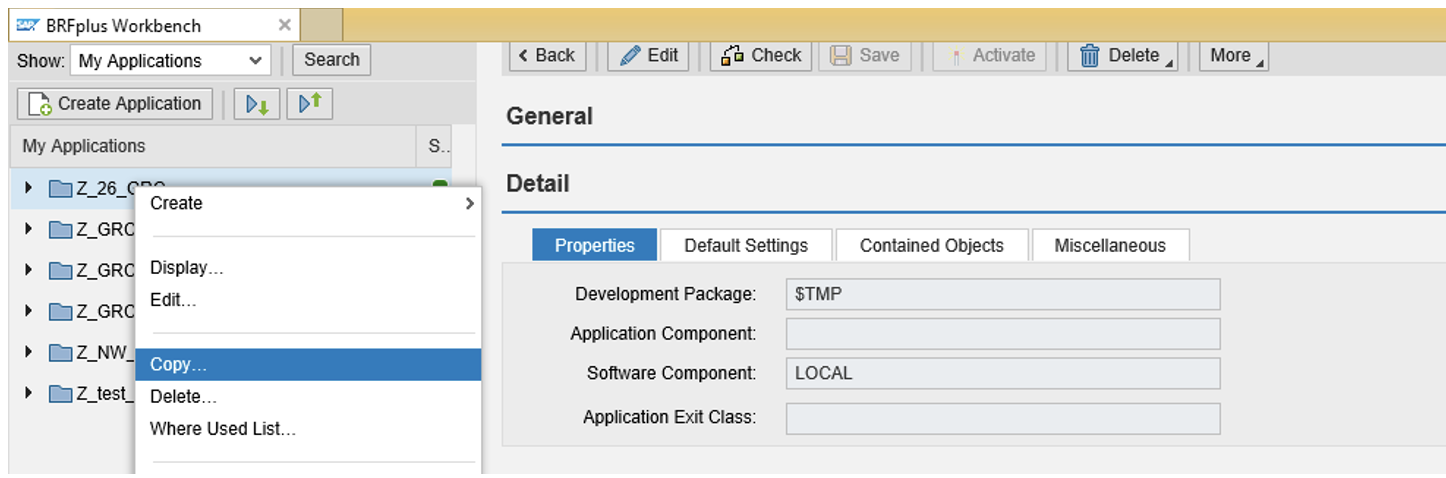Click the Edit toolbar button

649,56
